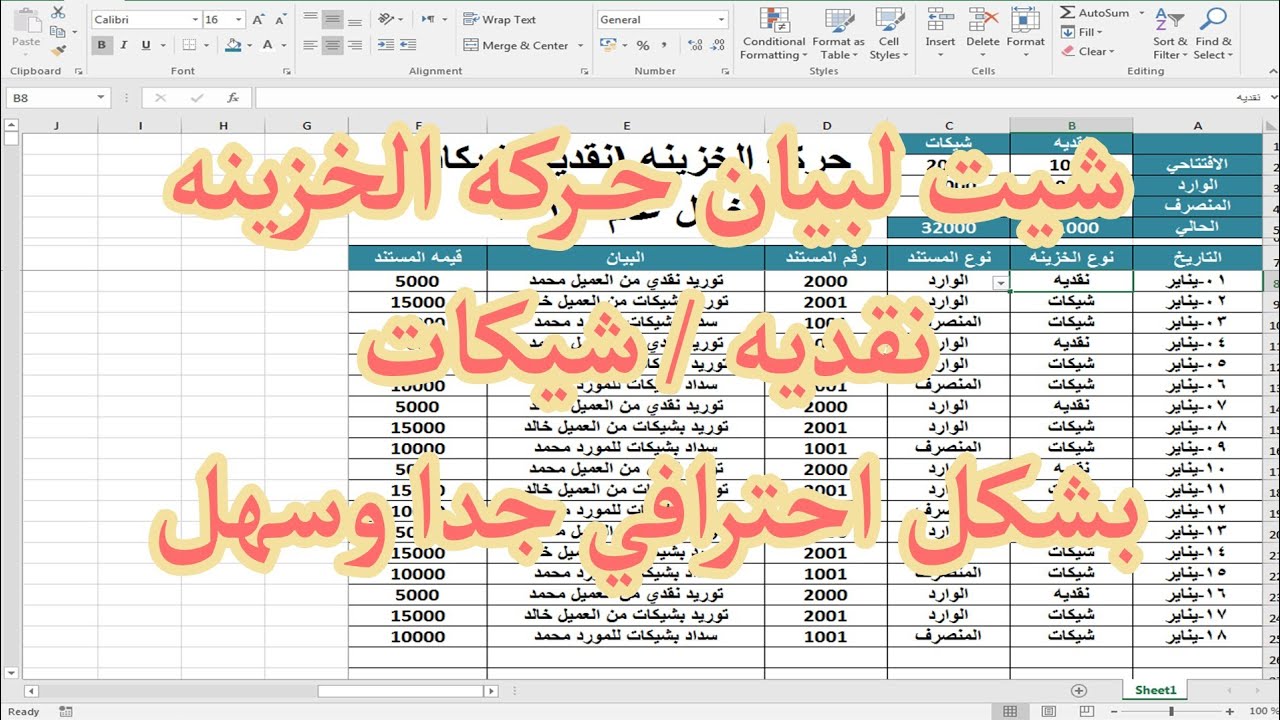Viewport: 1280px width, 720px height.
Task: Open the font size 16 dropdown
Action: 239,19
